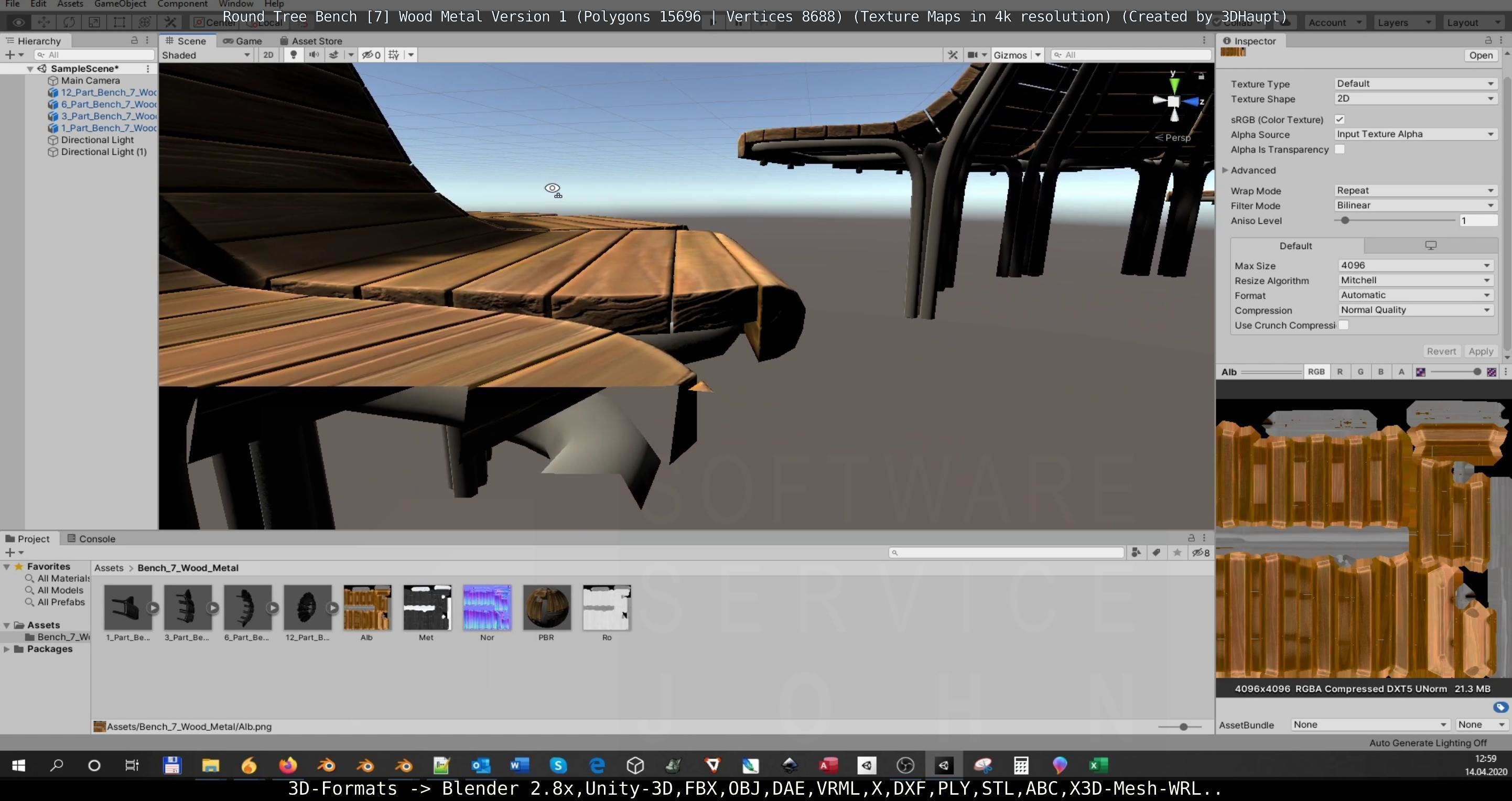Screen dimensions: 1512x801
Task: Click the Hierarchy search field
Action: tap(94, 55)
